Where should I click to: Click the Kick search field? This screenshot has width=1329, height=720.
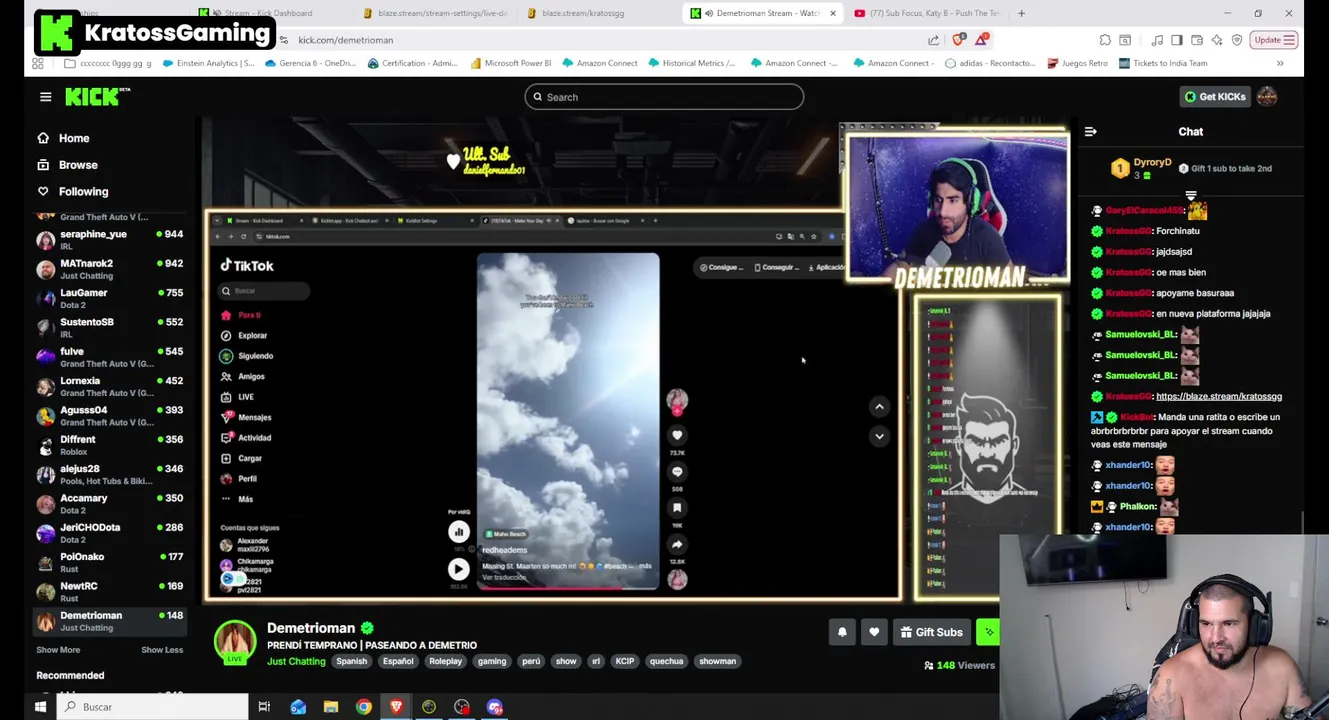(x=664, y=97)
